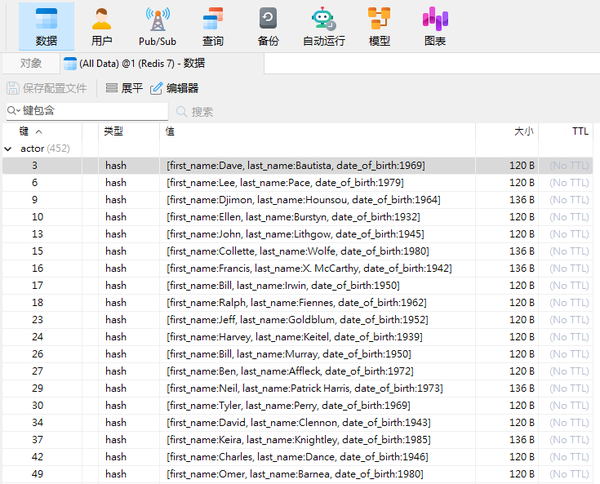Open the 备份 (Backup) icon
Screen dimensions: 600x484
tap(268, 26)
